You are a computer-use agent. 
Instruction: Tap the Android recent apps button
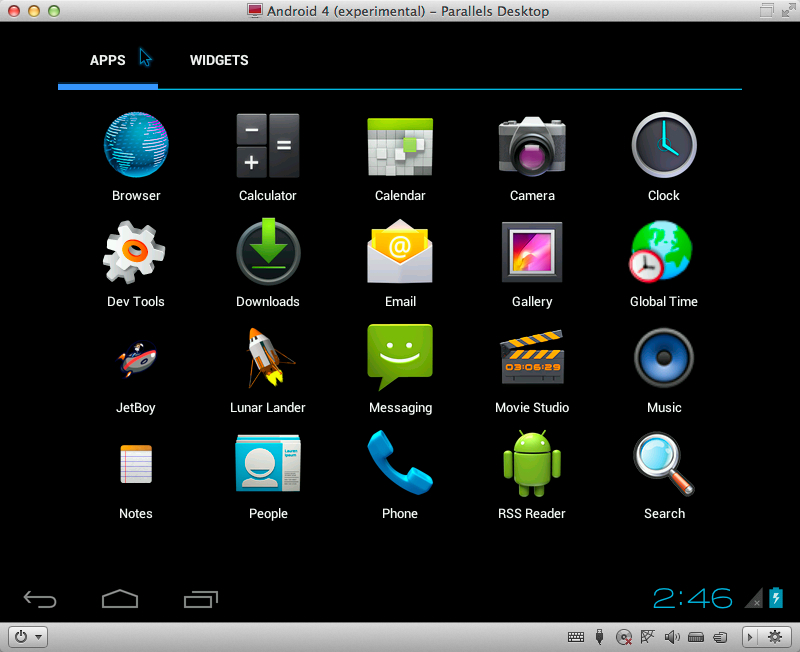(201, 599)
